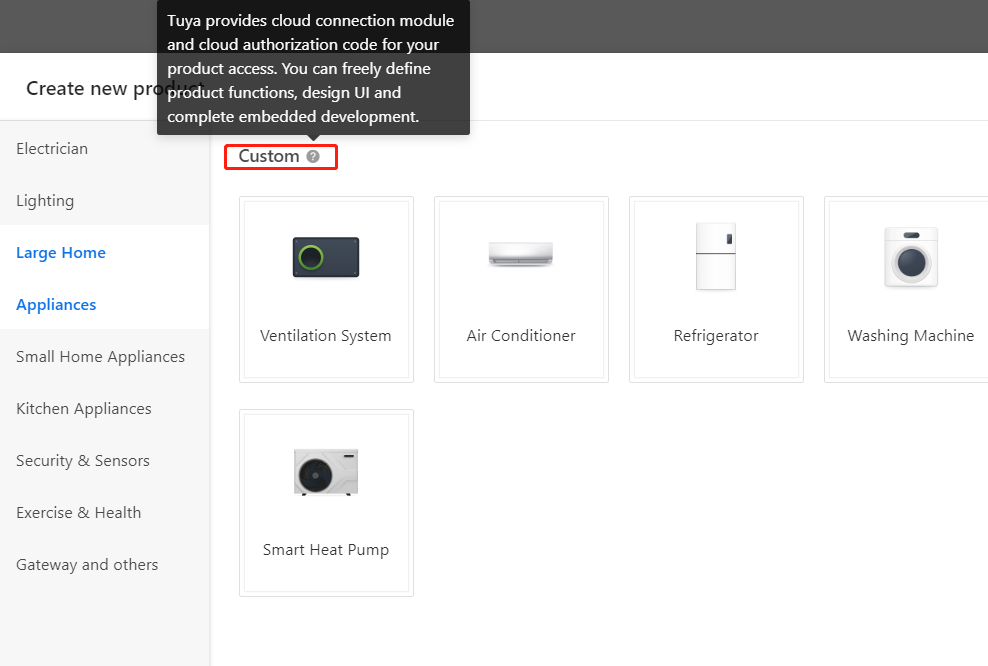Select the Smart Heat Pump icon
The width and height of the screenshot is (988, 666).
tap(326, 471)
